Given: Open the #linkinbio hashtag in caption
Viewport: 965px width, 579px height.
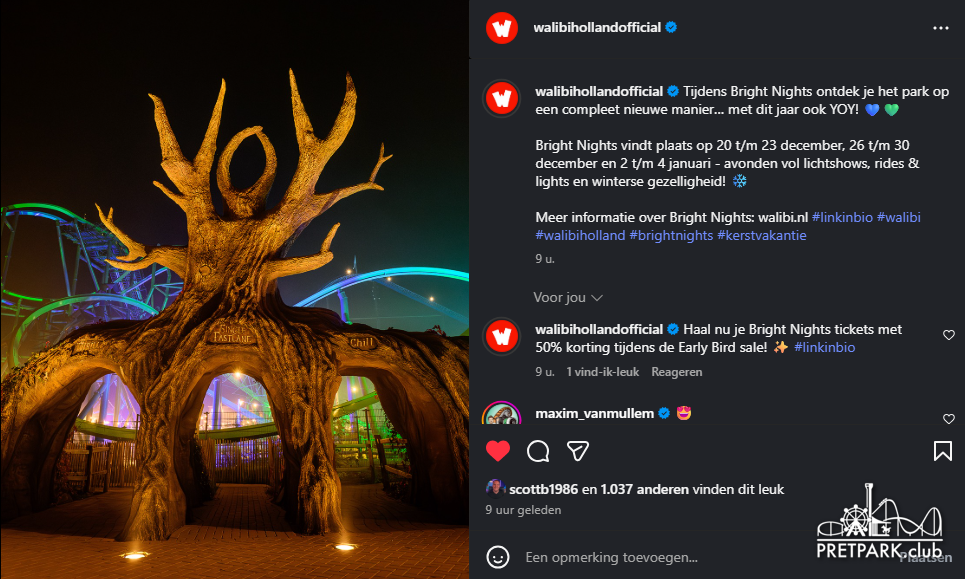Looking at the screenshot, I should tap(842, 217).
